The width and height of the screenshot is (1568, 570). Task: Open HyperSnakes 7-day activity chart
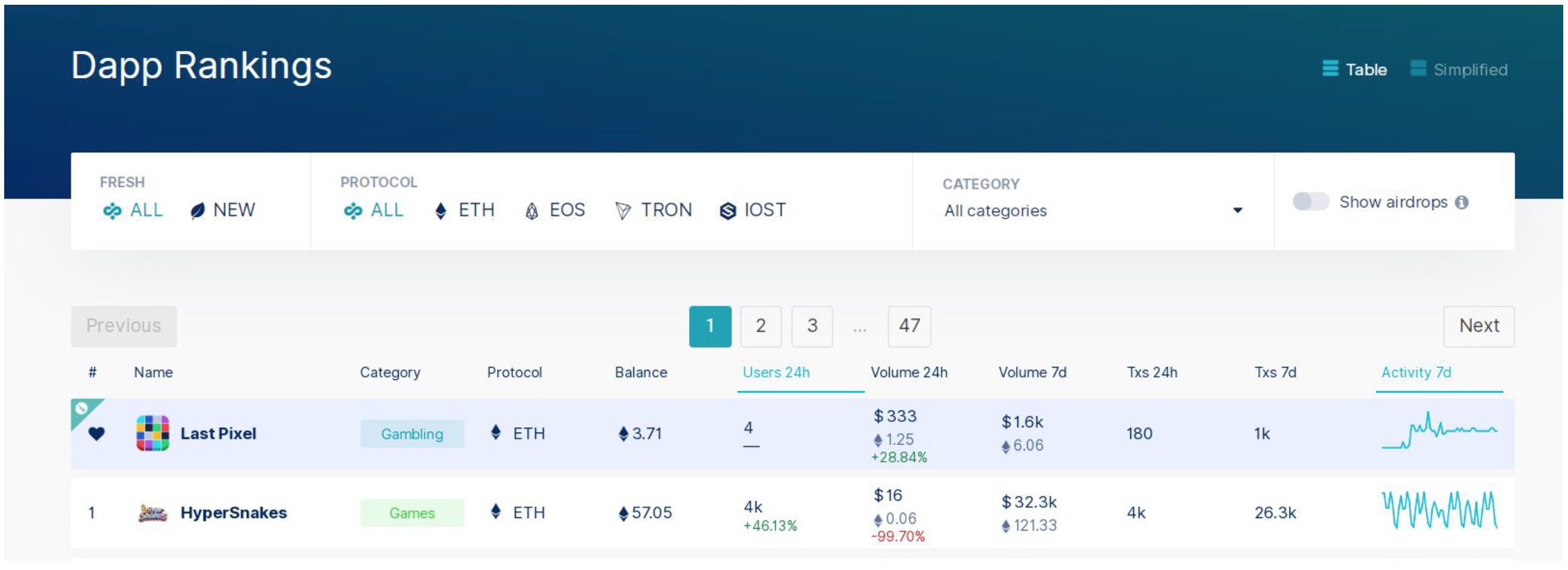1439,510
